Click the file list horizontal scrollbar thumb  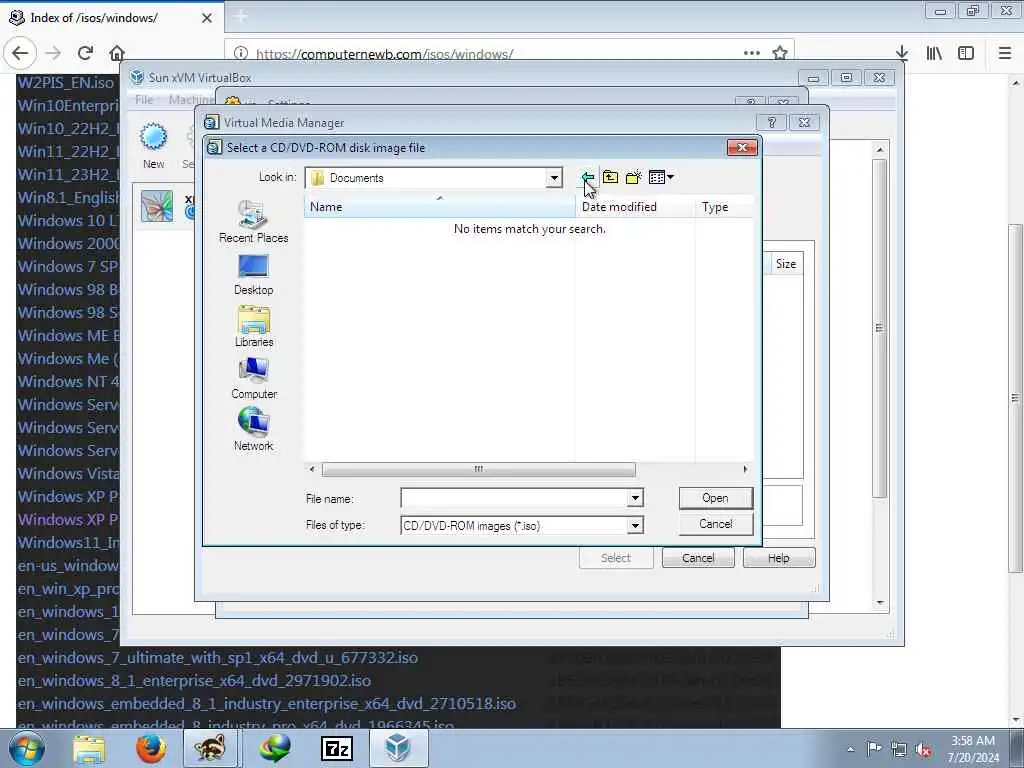pos(478,469)
